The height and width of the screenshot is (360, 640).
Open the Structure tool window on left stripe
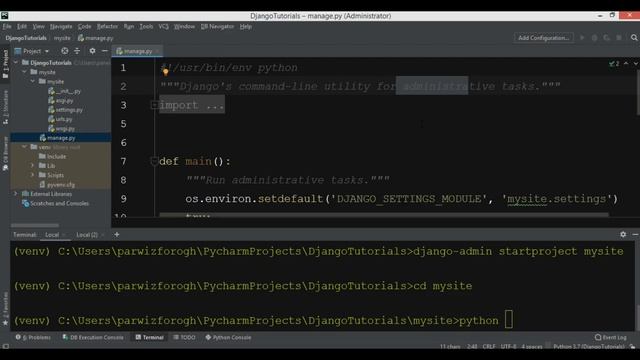[x=5, y=107]
